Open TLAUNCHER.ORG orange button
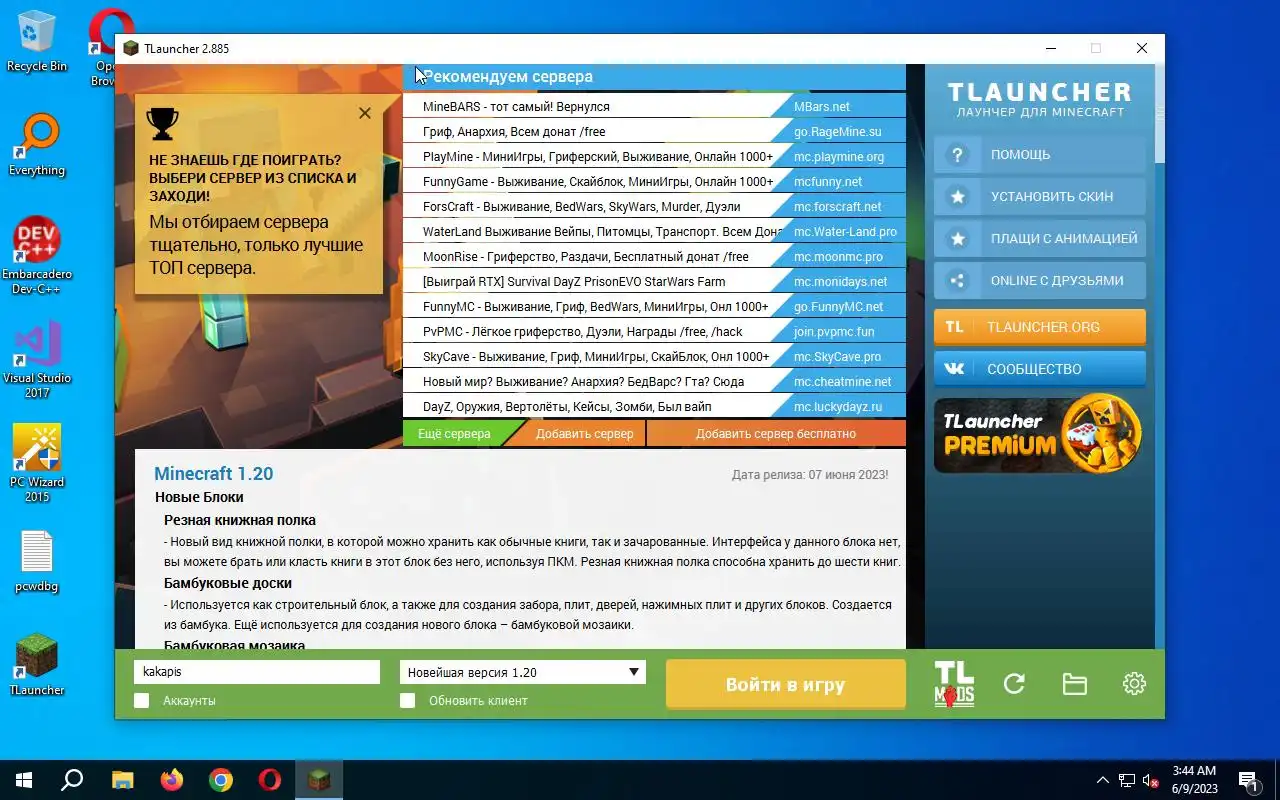The height and width of the screenshot is (800, 1280). (x=1040, y=327)
